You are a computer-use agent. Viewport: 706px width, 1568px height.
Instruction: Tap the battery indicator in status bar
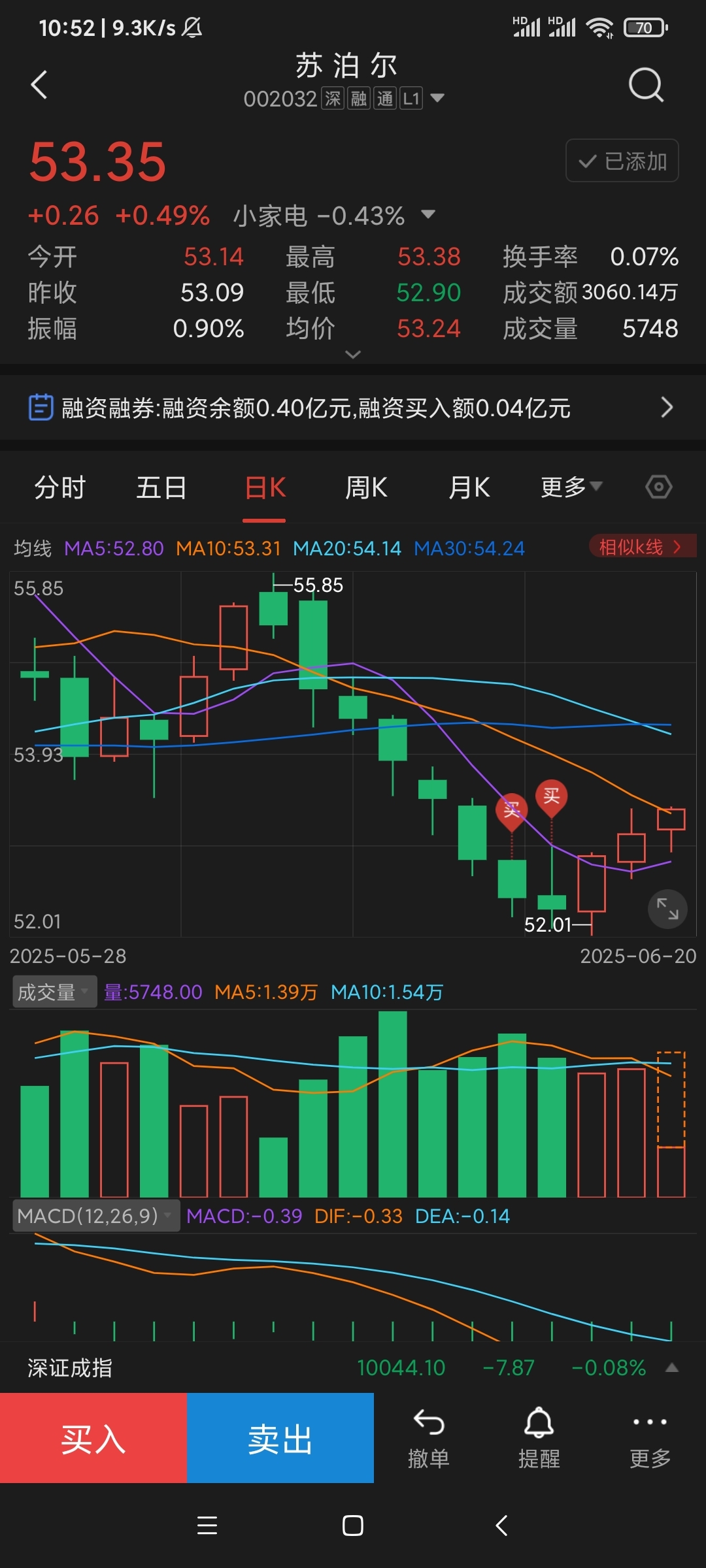645,27
